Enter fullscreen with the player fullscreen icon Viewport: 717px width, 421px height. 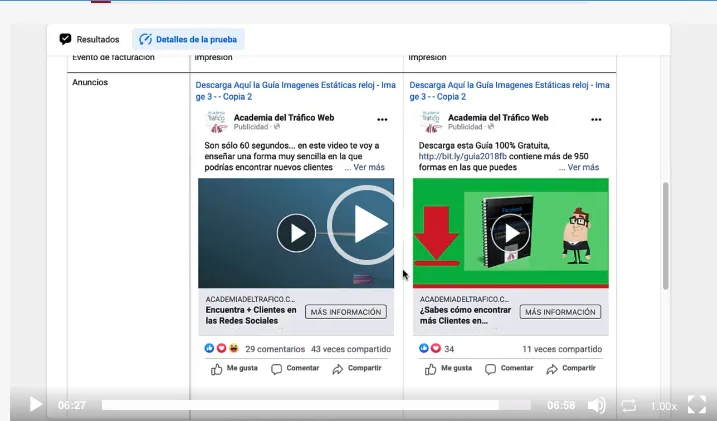697,405
